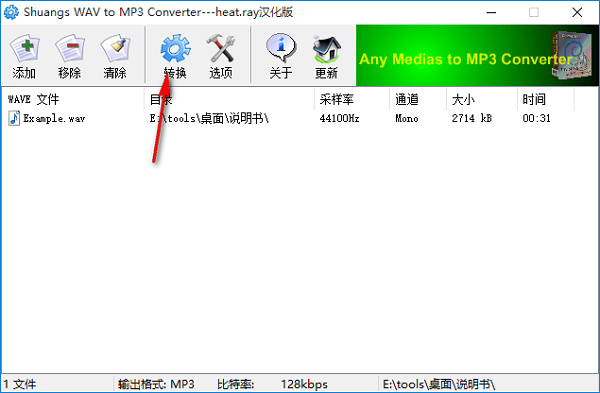The width and height of the screenshot is (600, 393).
Task: Click the product box image in banner
Action: (572, 55)
